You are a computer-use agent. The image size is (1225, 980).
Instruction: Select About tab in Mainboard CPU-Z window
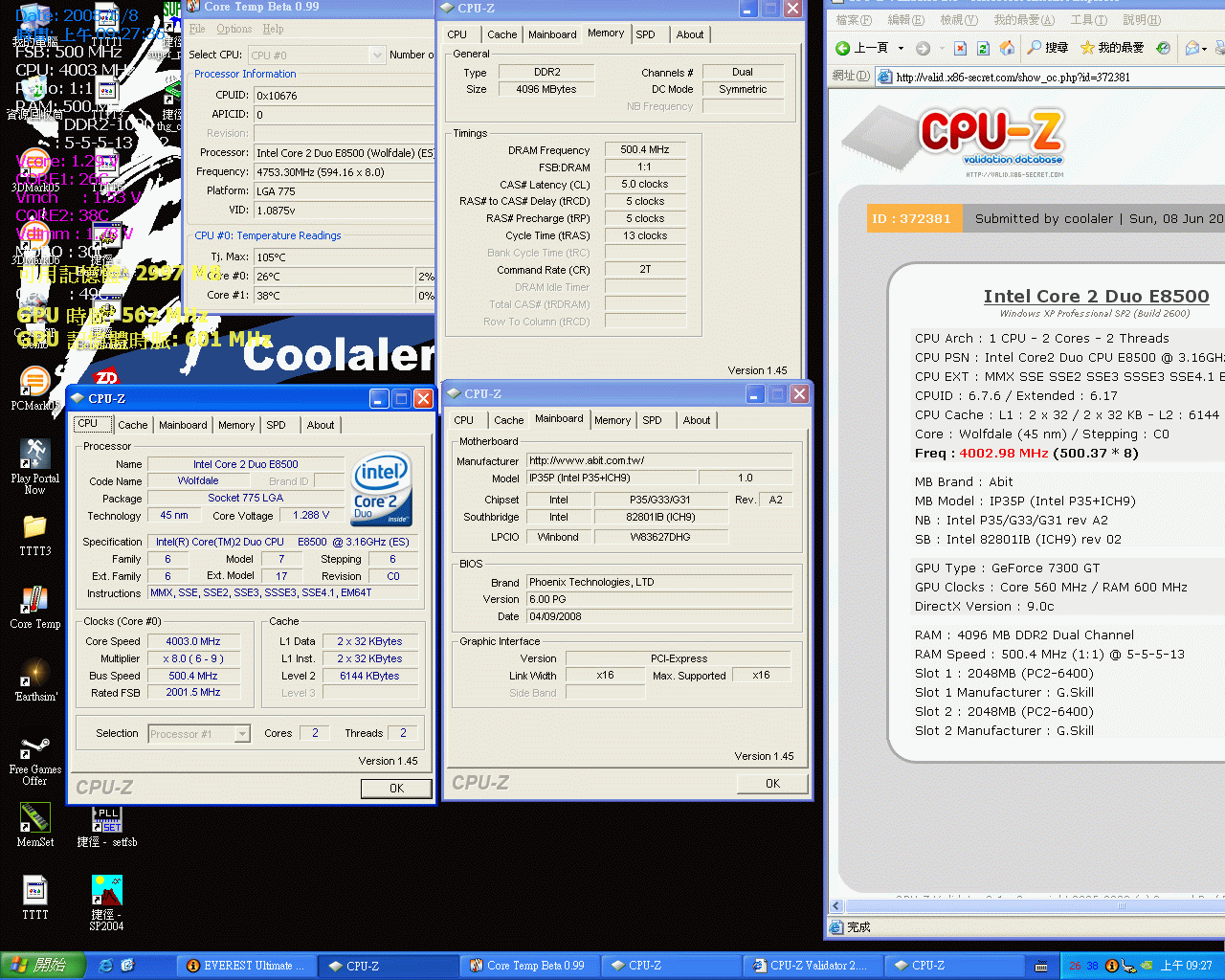[x=697, y=420]
